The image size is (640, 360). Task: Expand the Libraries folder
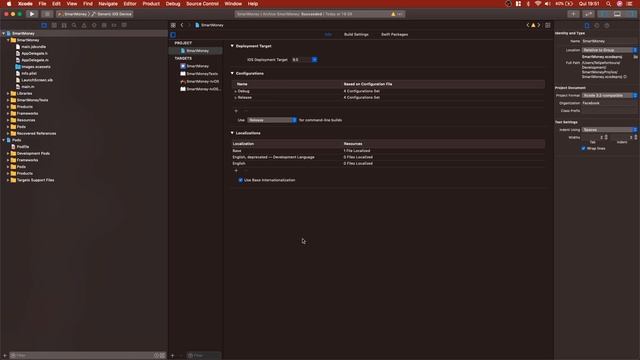tap(8, 93)
